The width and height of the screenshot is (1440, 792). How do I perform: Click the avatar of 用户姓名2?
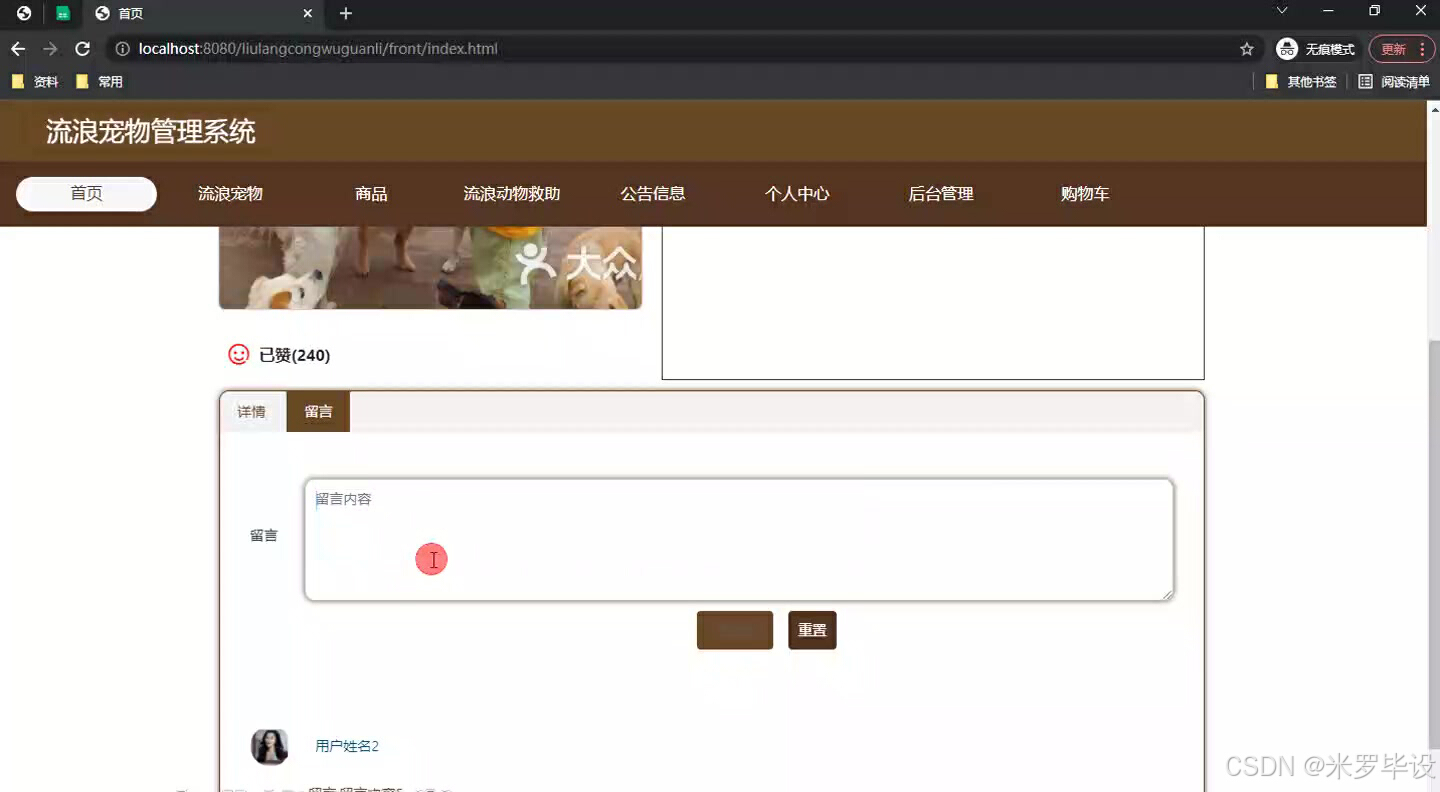click(x=269, y=746)
